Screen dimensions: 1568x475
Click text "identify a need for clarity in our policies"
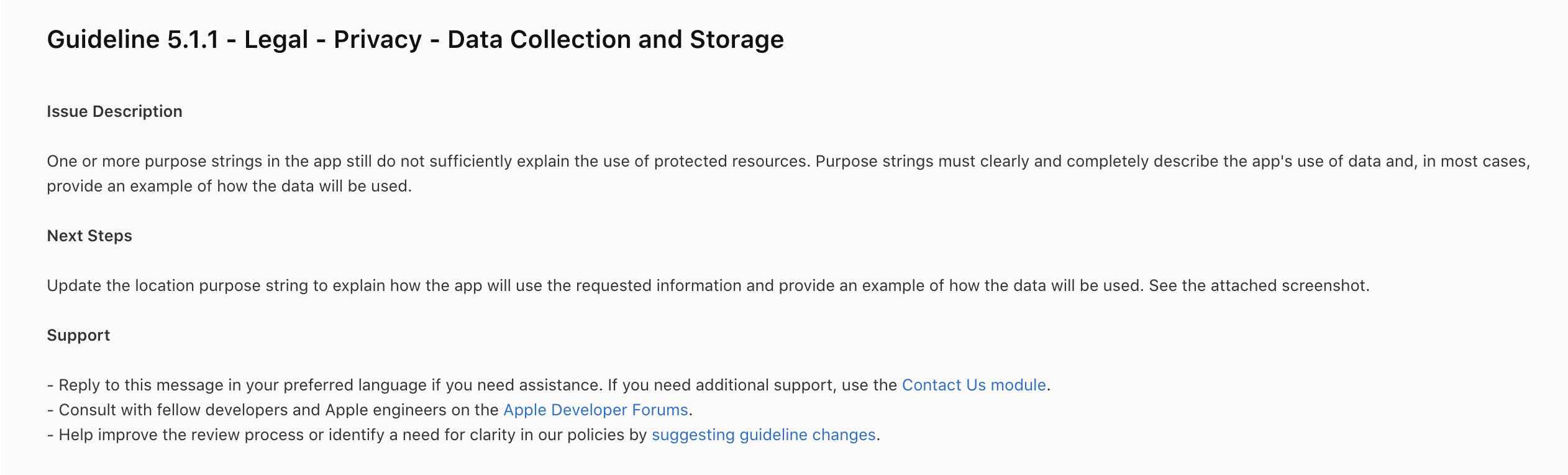pyautogui.click(x=476, y=435)
